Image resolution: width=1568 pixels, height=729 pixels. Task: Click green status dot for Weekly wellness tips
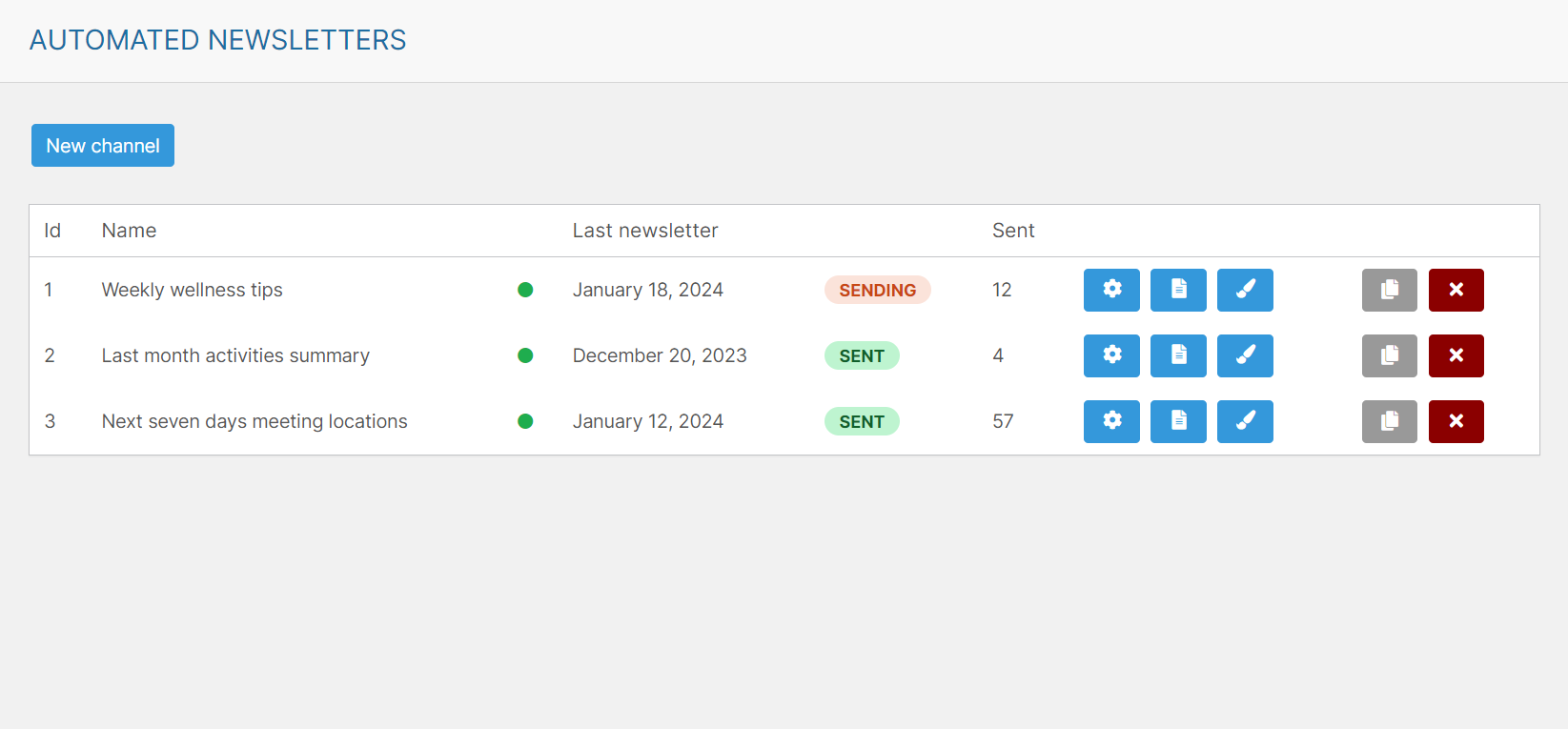pyautogui.click(x=525, y=290)
